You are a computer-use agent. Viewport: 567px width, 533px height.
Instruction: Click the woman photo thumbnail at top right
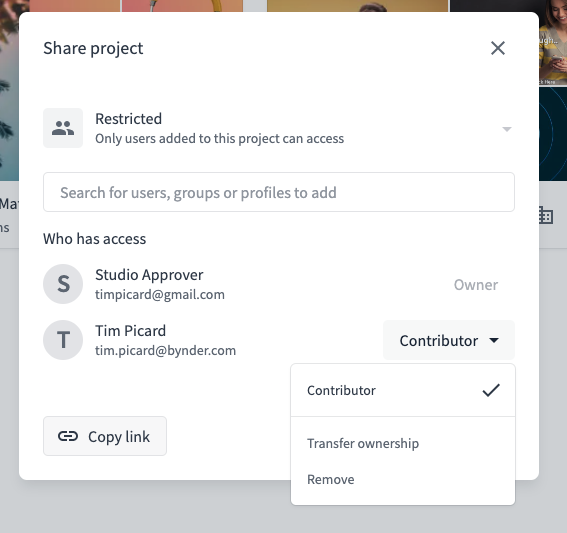click(553, 42)
